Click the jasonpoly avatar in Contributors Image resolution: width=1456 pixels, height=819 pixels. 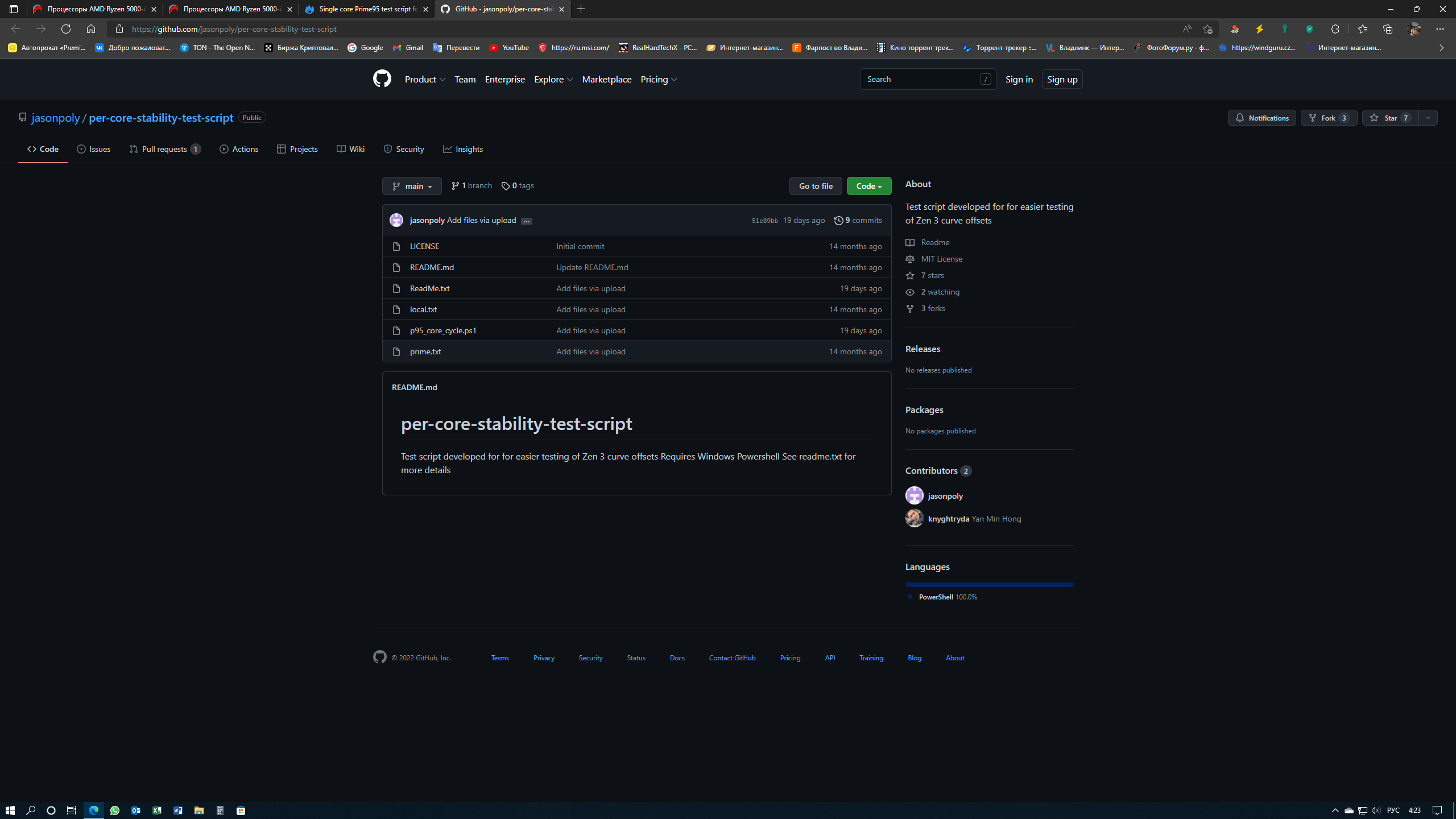(914, 495)
